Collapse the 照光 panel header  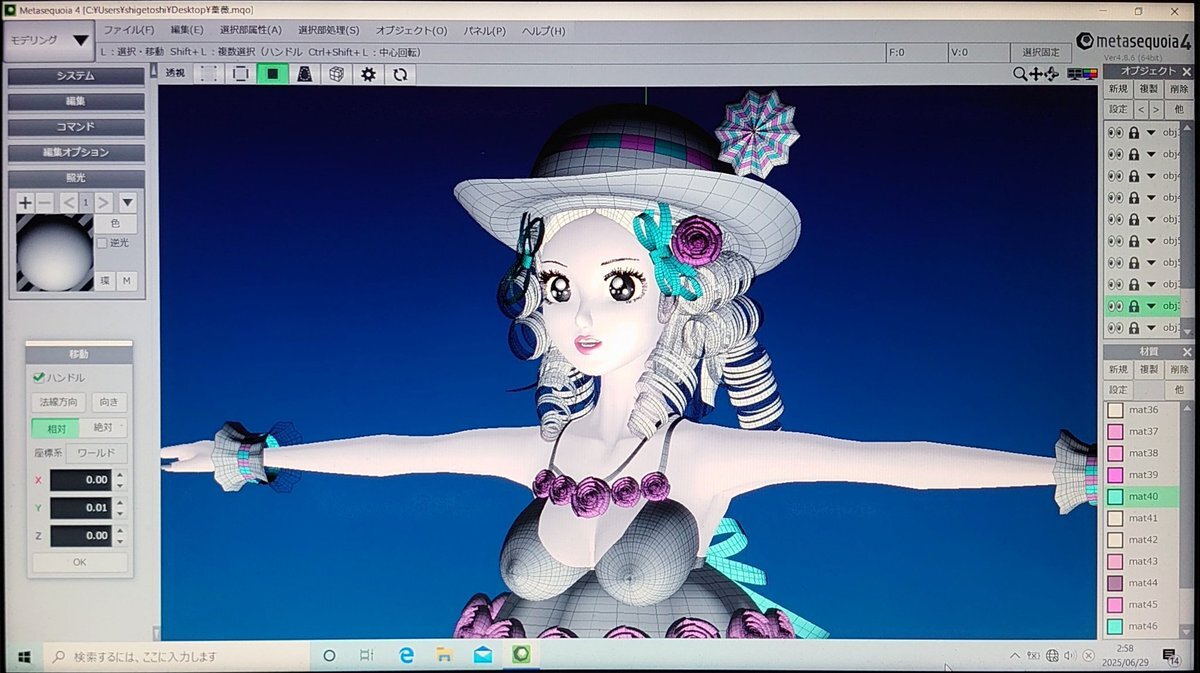coord(76,178)
